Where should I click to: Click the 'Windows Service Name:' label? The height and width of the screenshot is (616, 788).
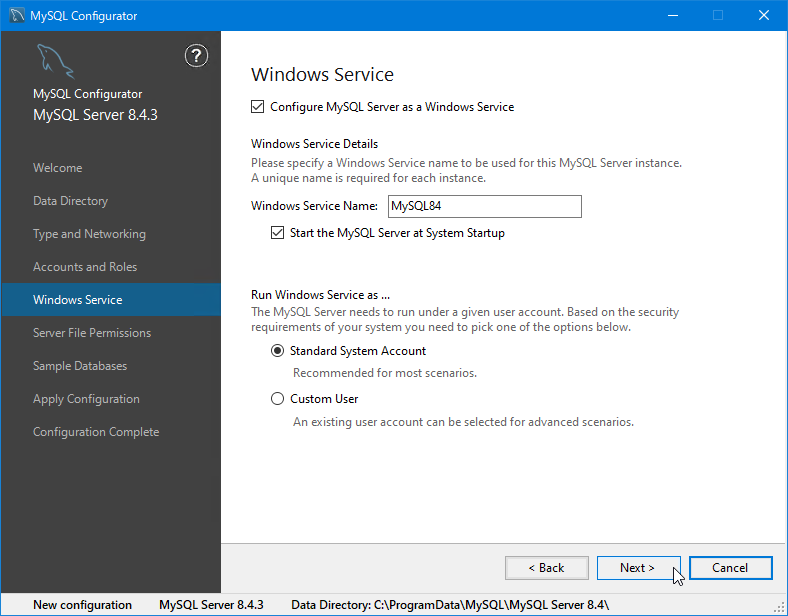pyautogui.click(x=315, y=206)
